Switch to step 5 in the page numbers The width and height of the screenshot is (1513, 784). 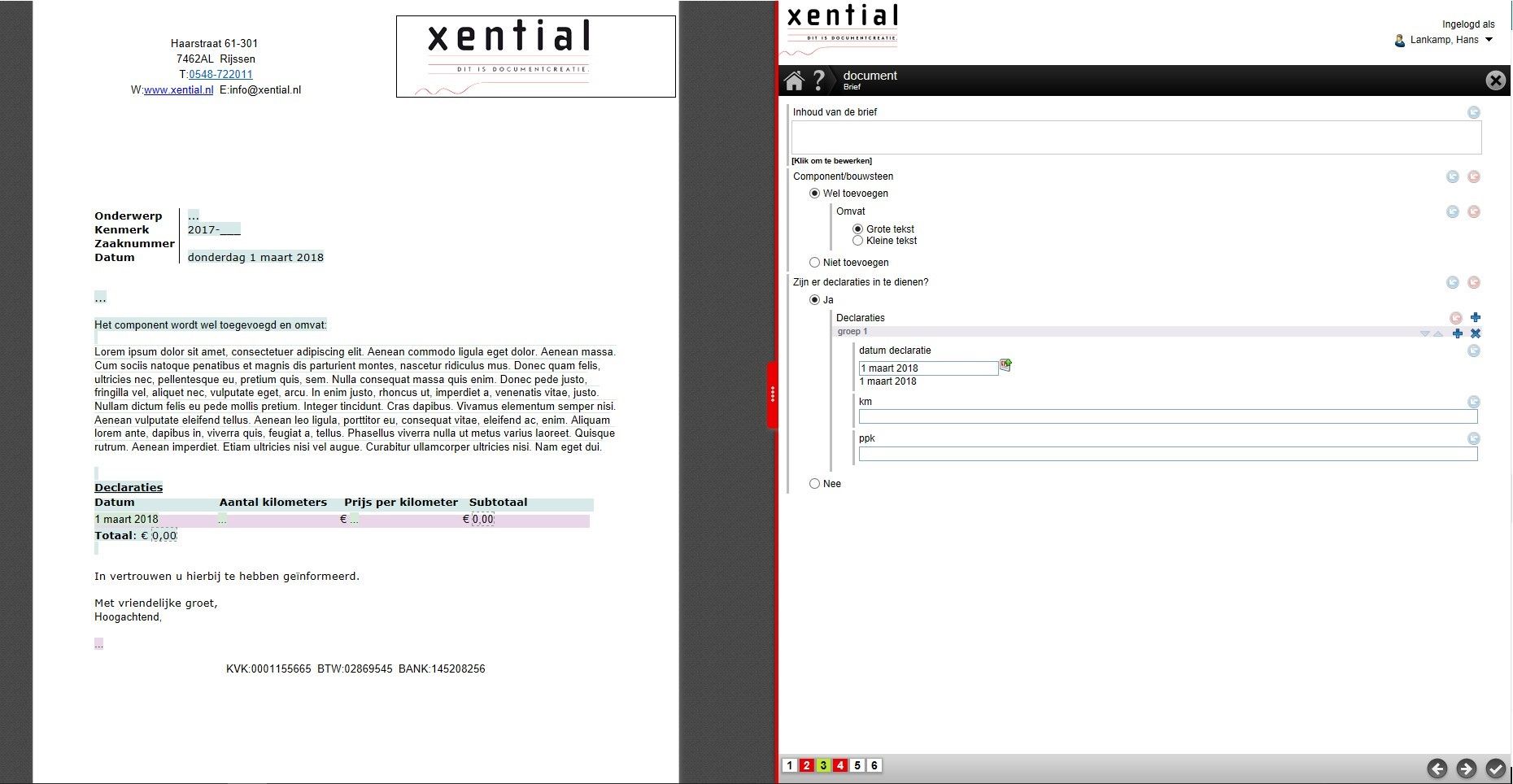(x=857, y=765)
